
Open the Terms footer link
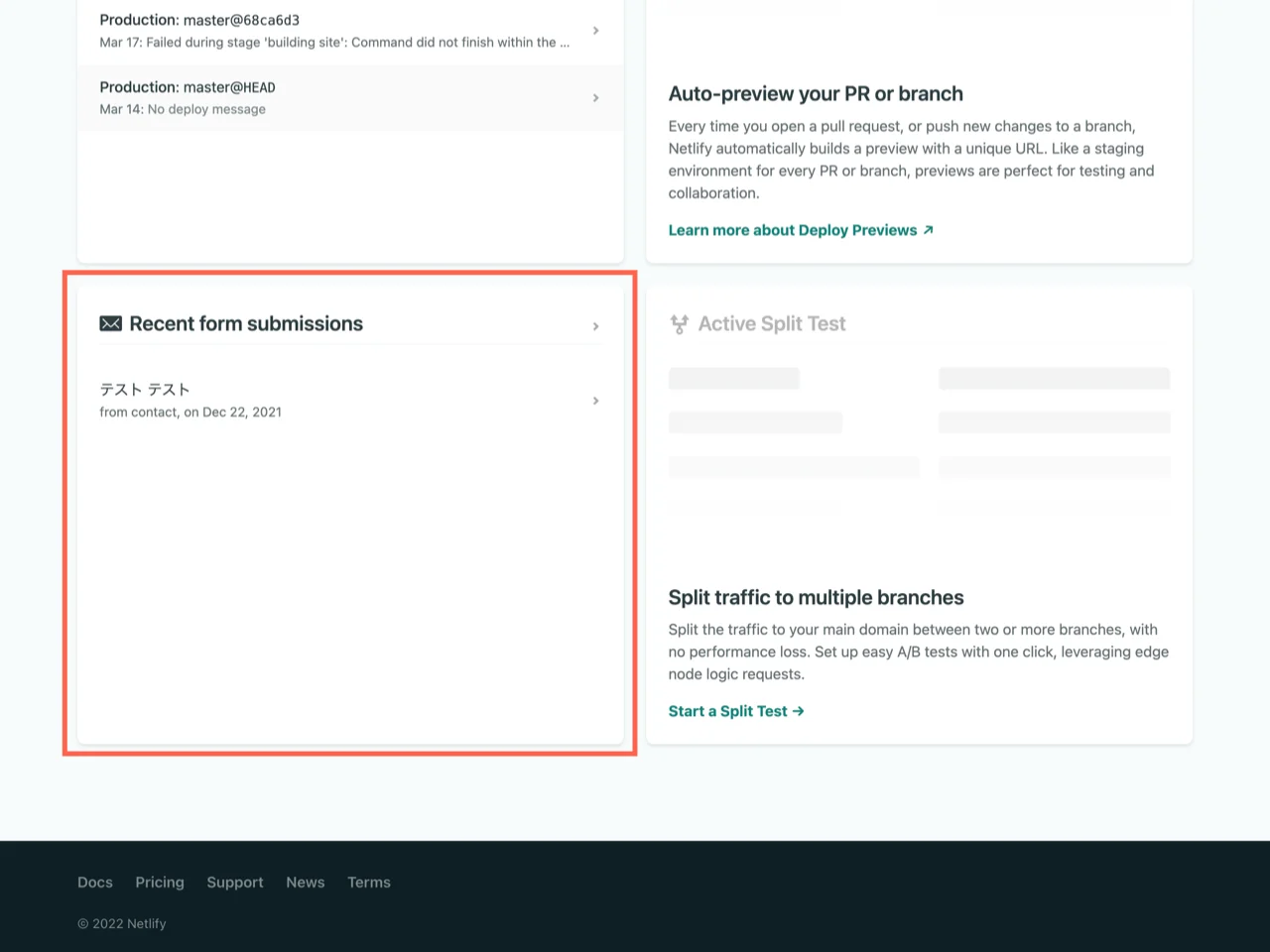point(368,882)
